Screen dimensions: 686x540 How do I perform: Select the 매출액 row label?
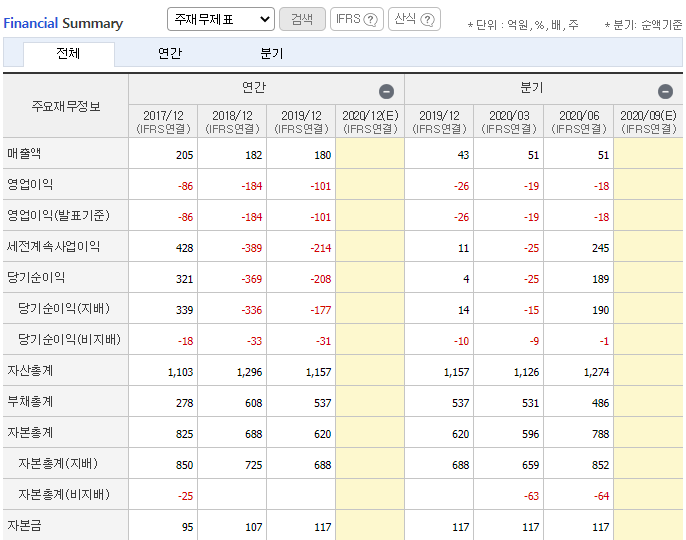[24, 154]
